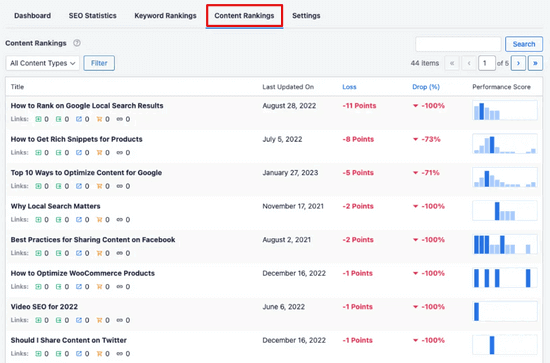The image size is (550, 363).
Task: Go to previous page arrow
Action: 469,63
